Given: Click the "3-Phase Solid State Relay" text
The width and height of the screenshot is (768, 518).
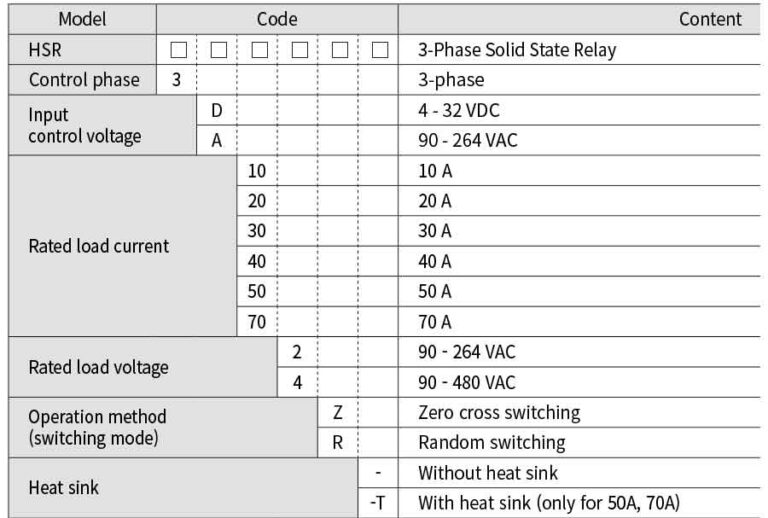Looking at the screenshot, I should (x=516, y=50).
